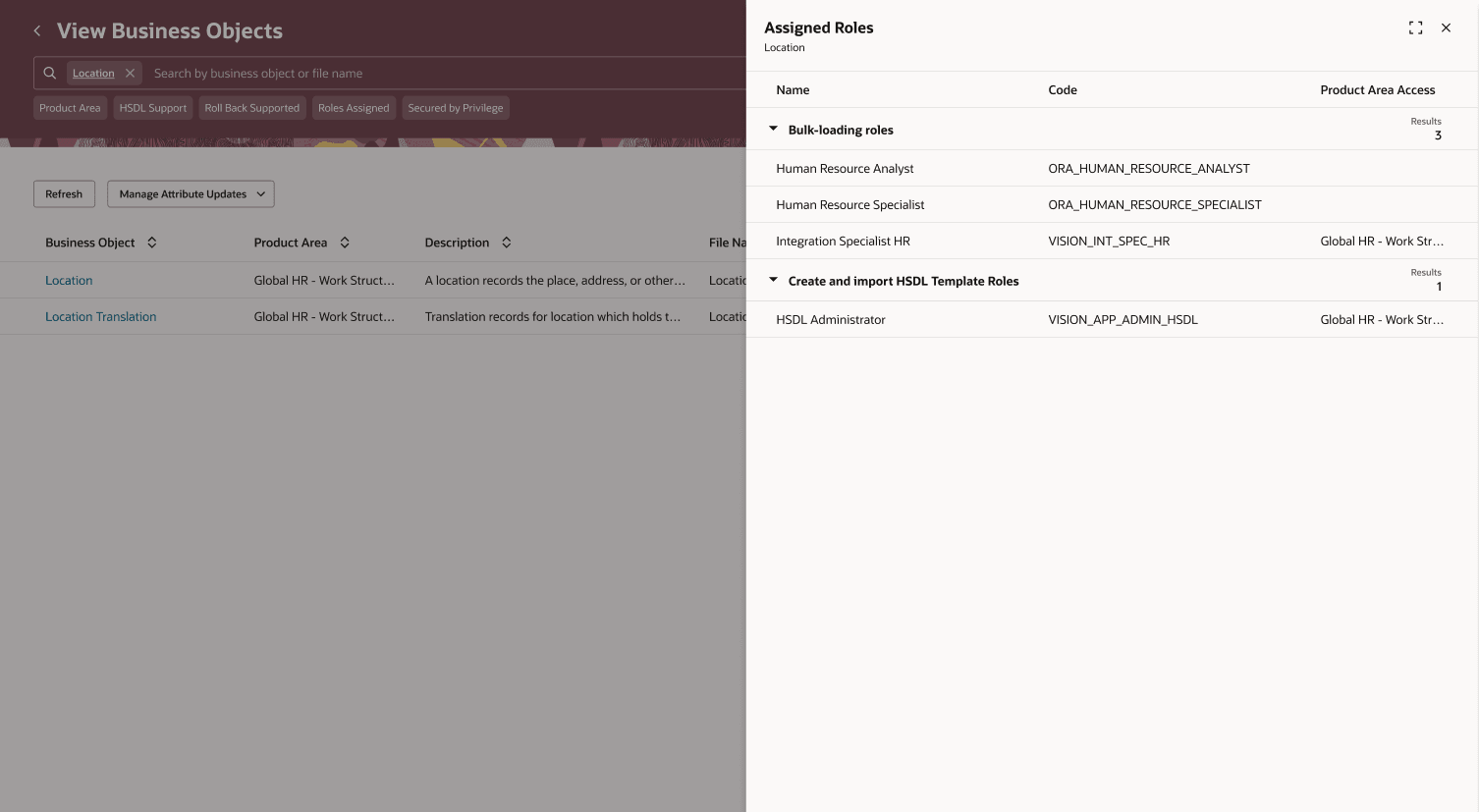Sort the Business Object column

[152, 242]
